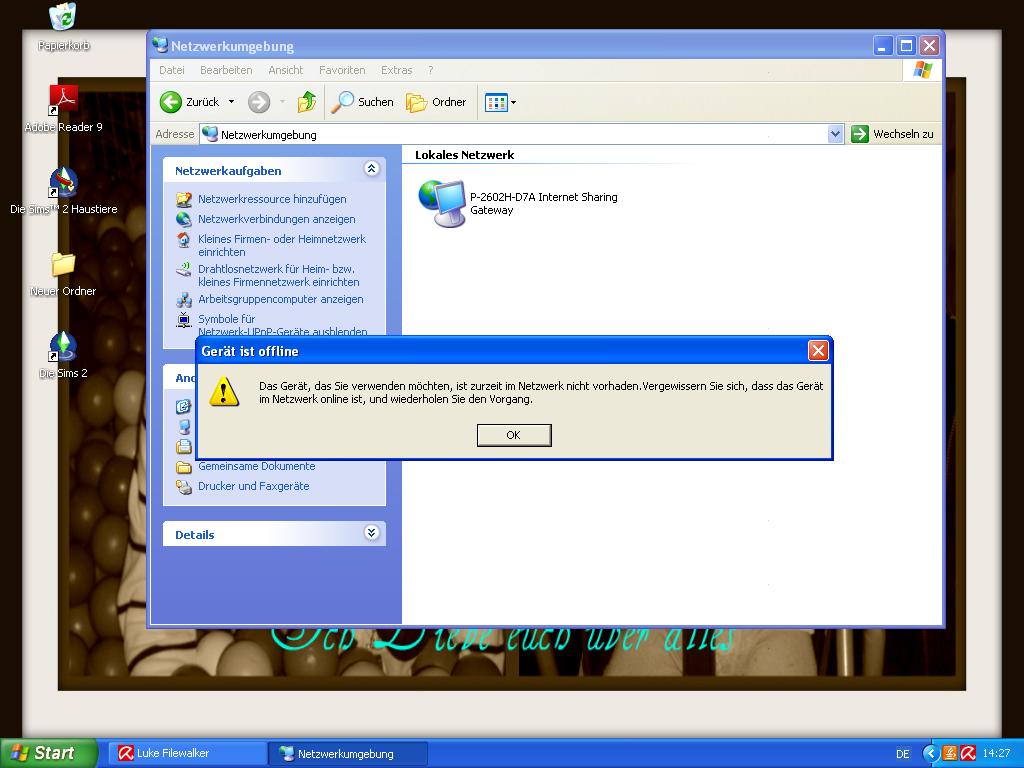Open the Extras menu

(396, 70)
